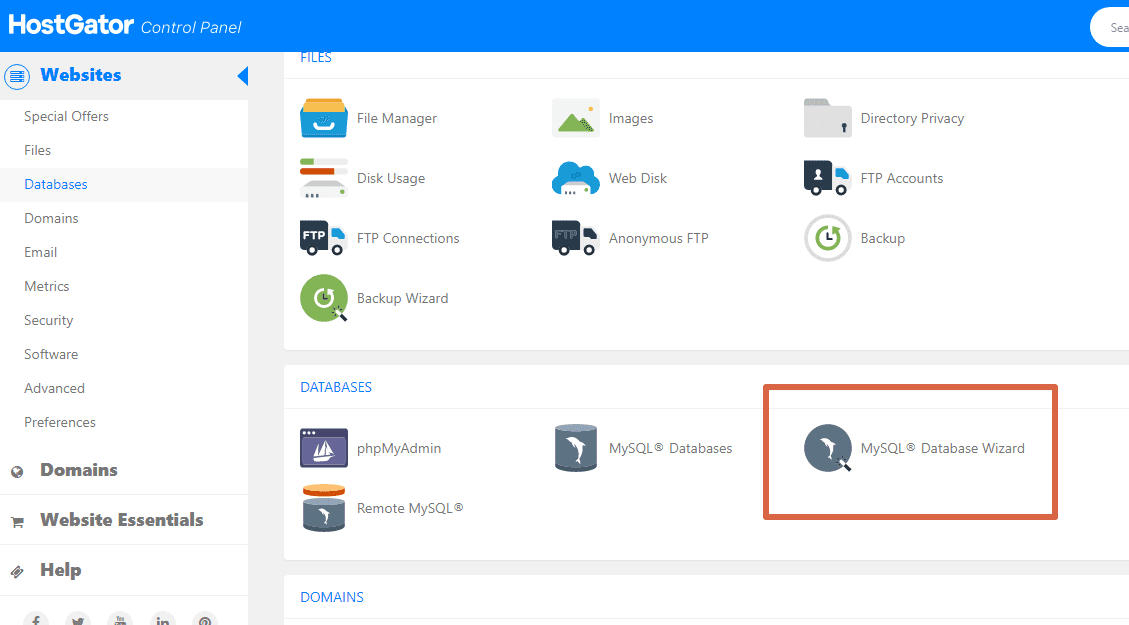Collapse the Websites sidebar arrow
The width and height of the screenshot is (1129, 625).
pyautogui.click(x=242, y=76)
